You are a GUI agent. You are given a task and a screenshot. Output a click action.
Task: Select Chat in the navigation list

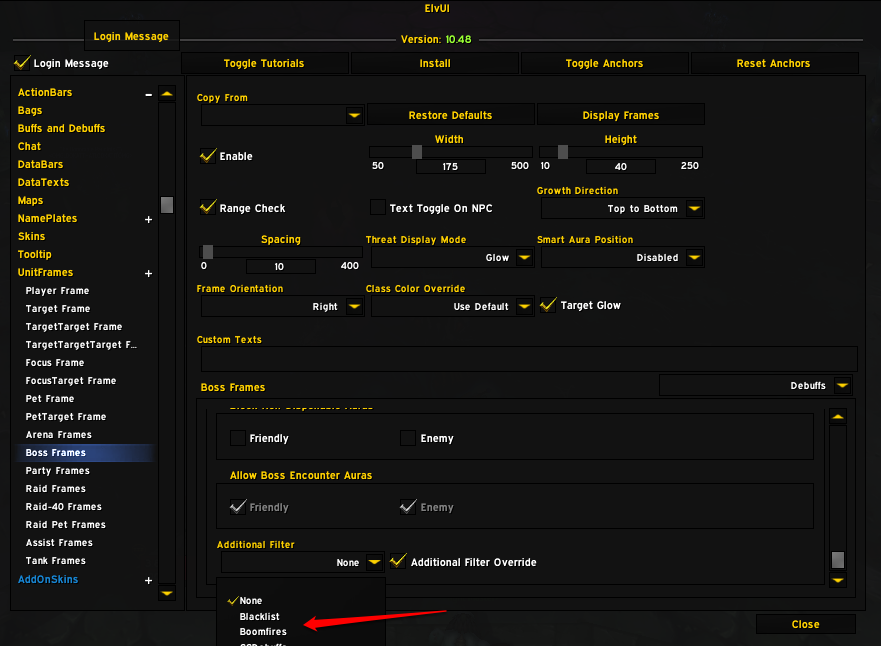pyautogui.click(x=29, y=147)
